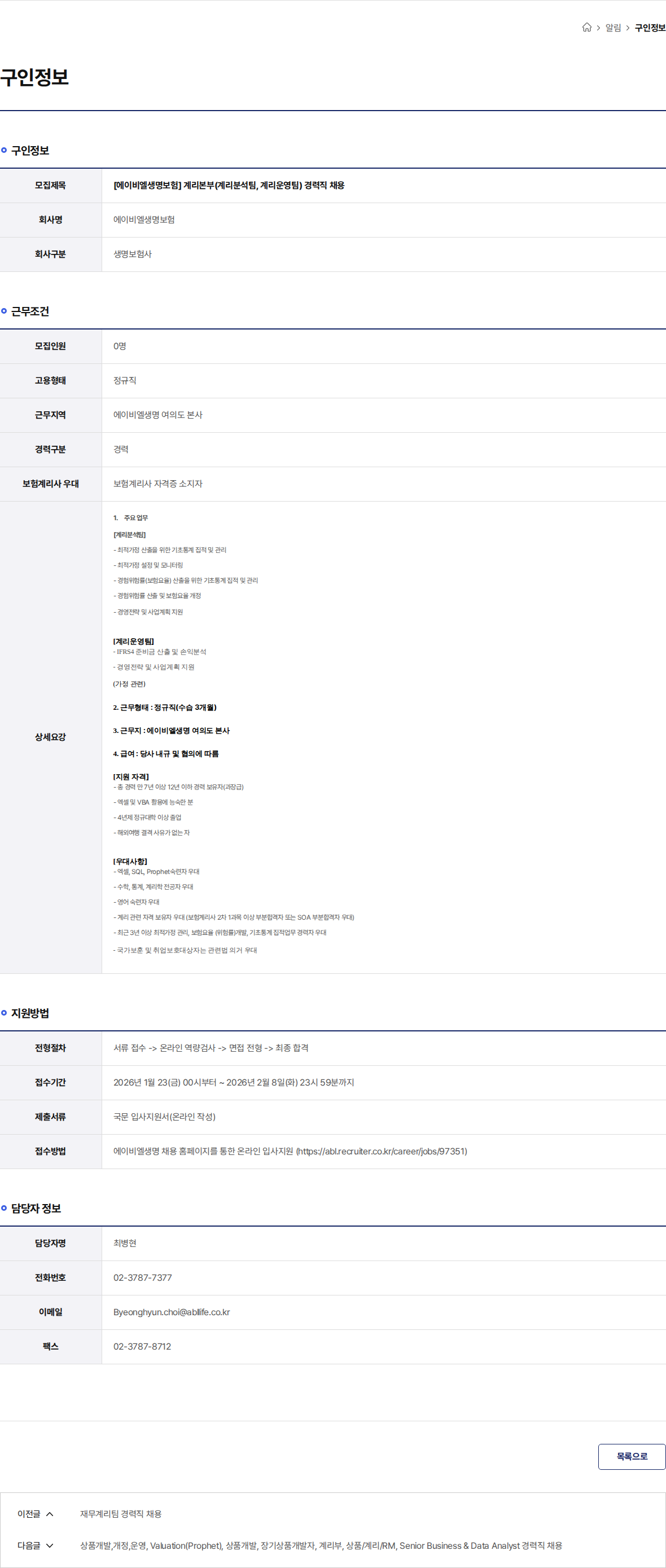This screenshot has height=1568, width=666.
Task: Click the abl.recruiter.co.kr application URL text
Action: click(x=382, y=1152)
